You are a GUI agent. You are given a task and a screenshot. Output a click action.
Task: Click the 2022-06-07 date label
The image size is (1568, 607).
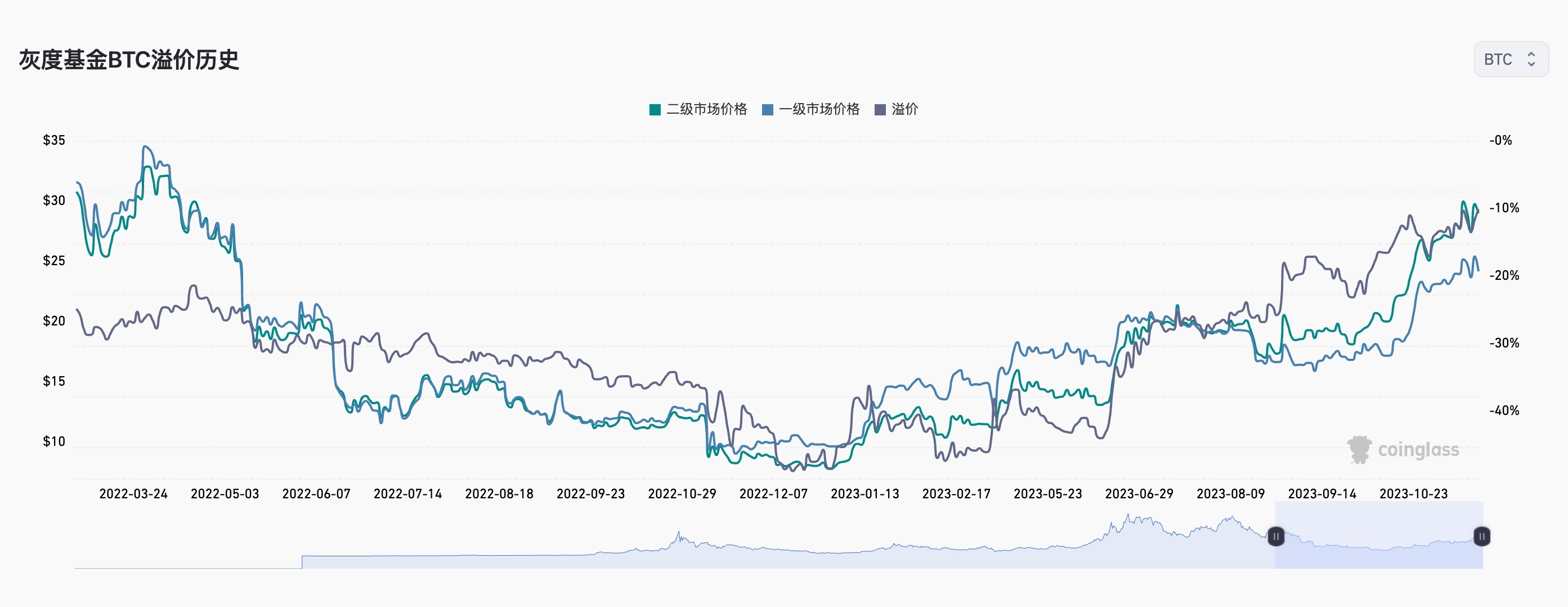tap(316, 494)
